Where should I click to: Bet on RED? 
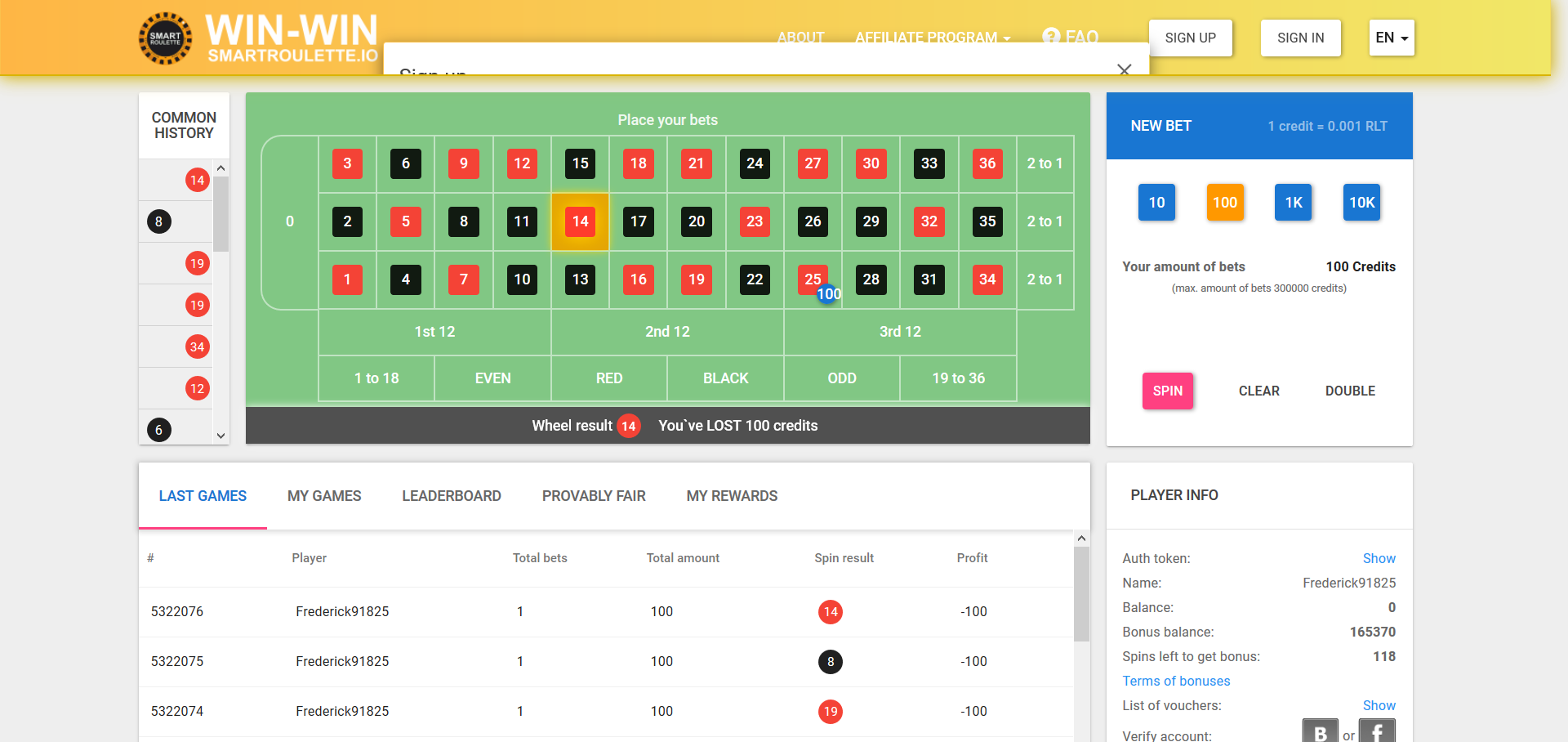tap(609, 378)
